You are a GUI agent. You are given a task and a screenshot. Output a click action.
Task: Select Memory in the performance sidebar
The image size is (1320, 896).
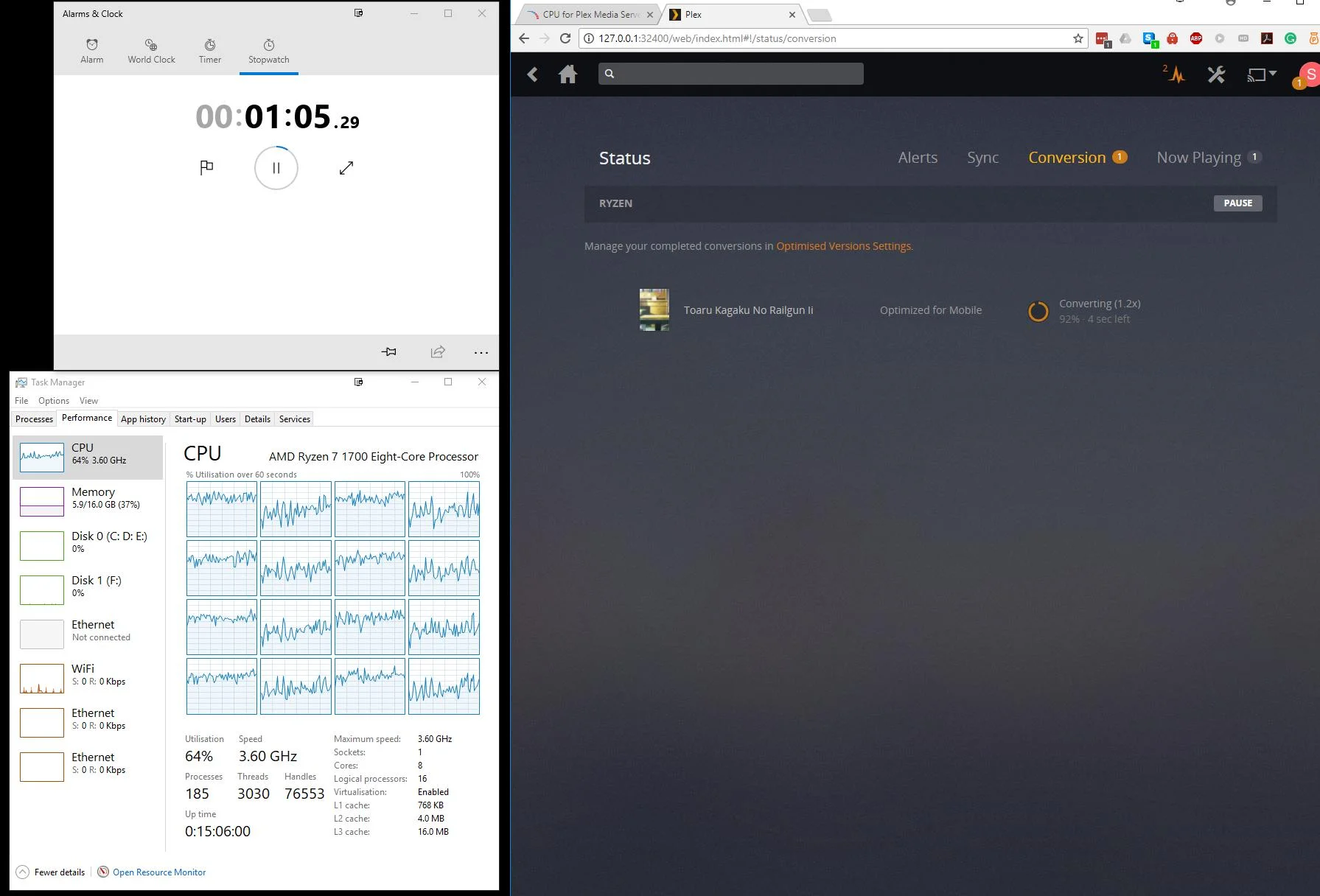point(88,502)
